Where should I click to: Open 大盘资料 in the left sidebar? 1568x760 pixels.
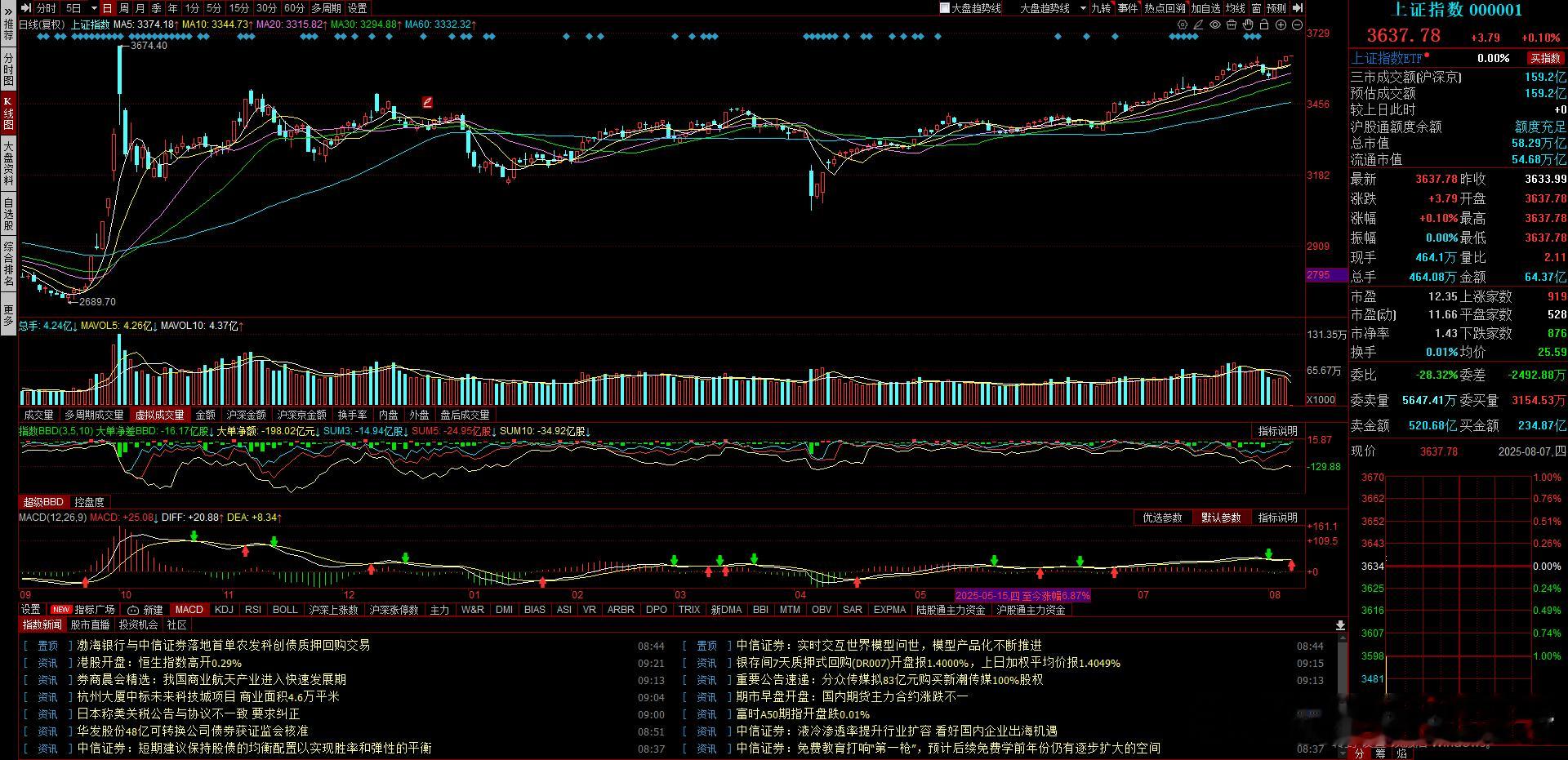pyautogui.click(x=8, y=162)
